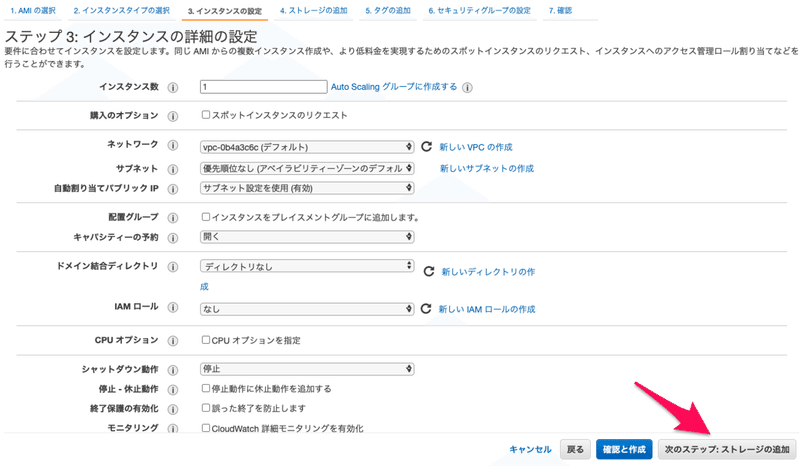Go to tab 4. ストレージの追加

point(313,10)
